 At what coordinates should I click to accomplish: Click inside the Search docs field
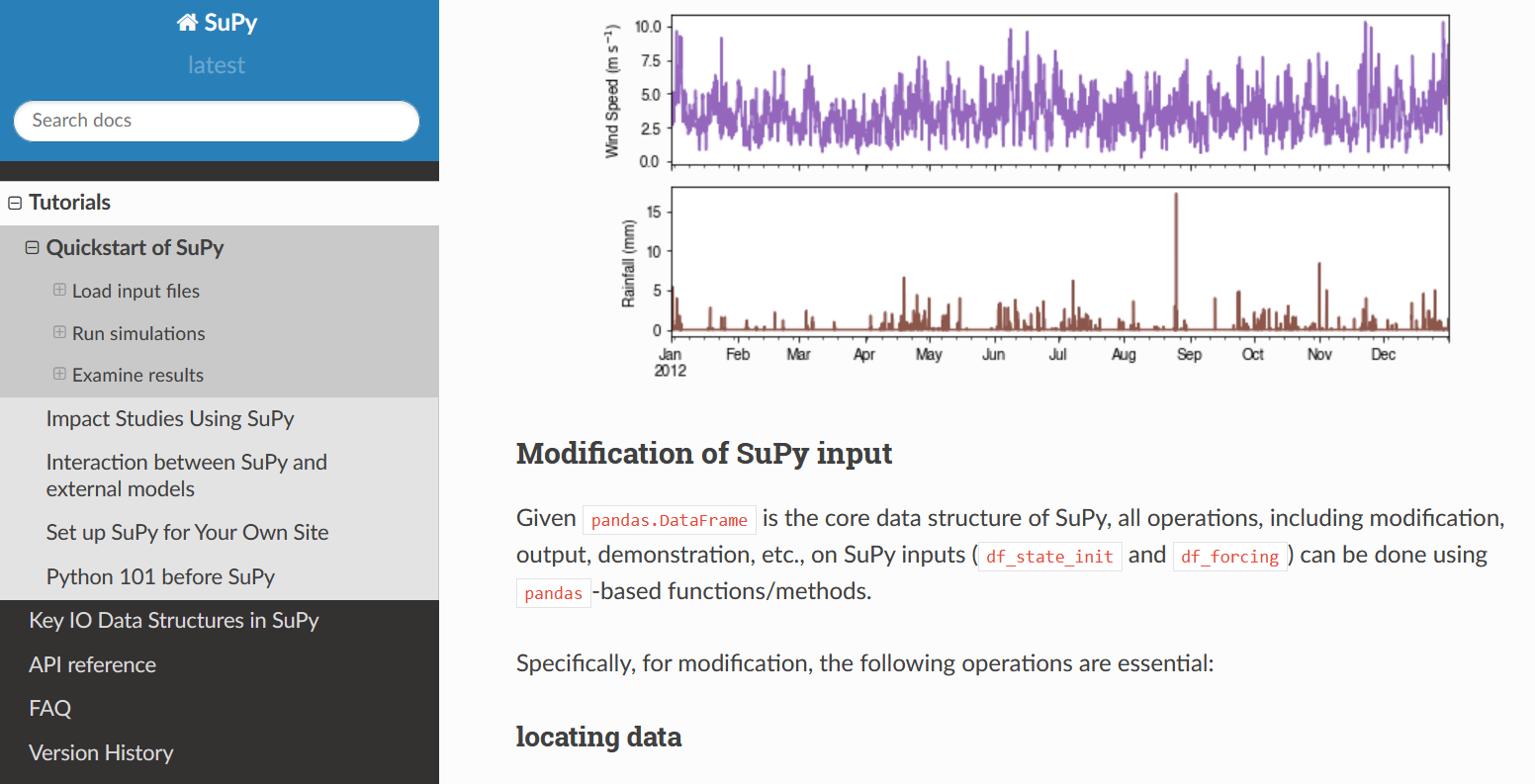(x=216, y=121)
